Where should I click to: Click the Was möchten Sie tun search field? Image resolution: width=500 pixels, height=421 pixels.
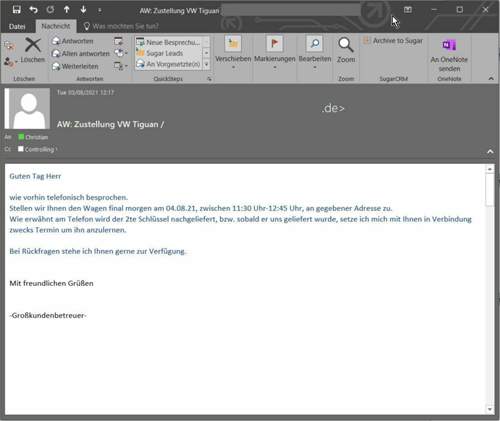121,26
